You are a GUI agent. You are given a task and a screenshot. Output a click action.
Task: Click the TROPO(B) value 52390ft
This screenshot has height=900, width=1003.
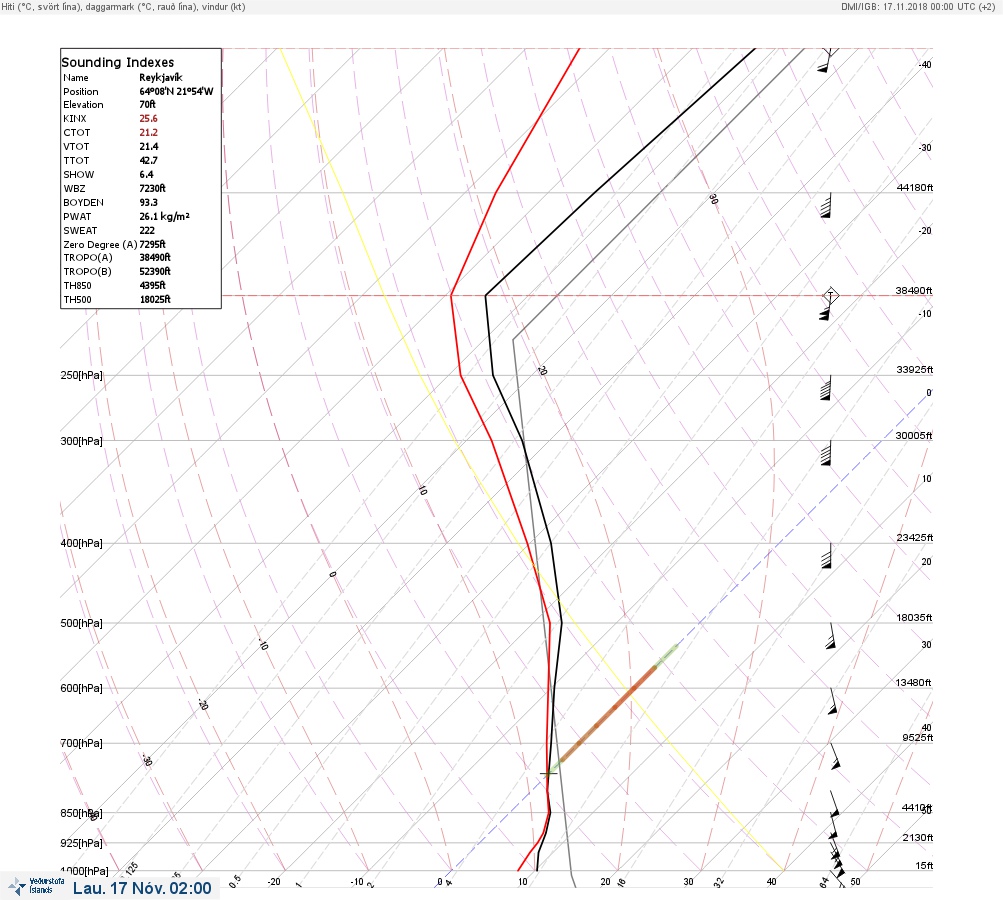click(155, 271)
